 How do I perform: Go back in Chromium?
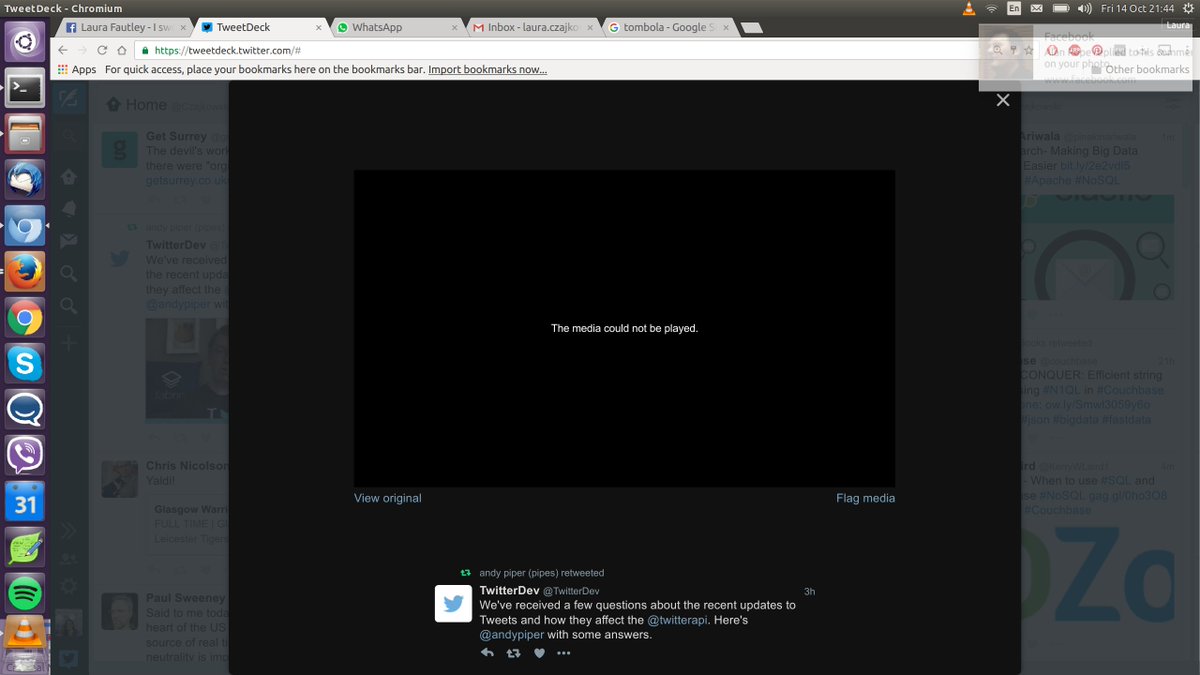click(x=64, y=50)
